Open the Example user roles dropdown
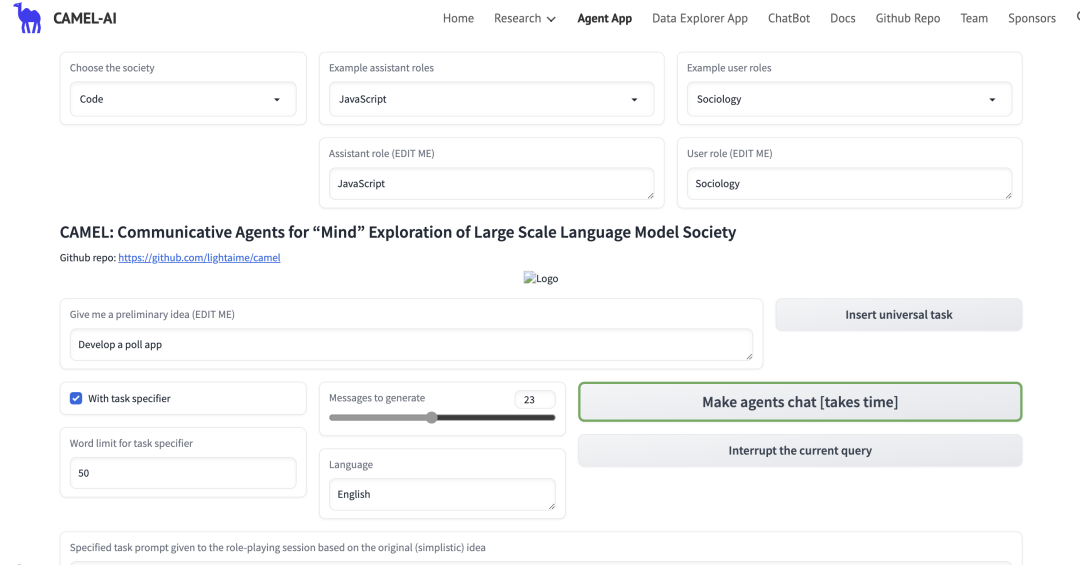Image resolution: width=1080 pixels, height=565 pixels. coord(849,99)
